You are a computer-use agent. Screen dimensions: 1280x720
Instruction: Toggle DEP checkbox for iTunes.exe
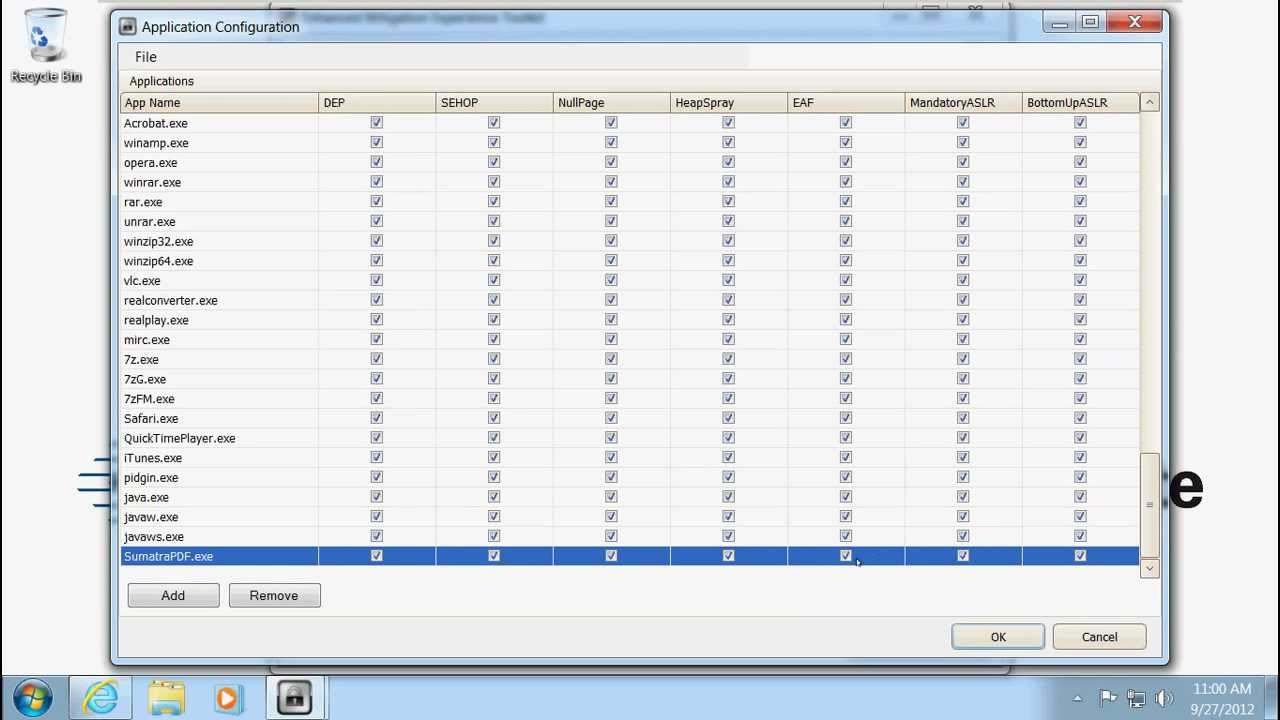coord(377,457)
